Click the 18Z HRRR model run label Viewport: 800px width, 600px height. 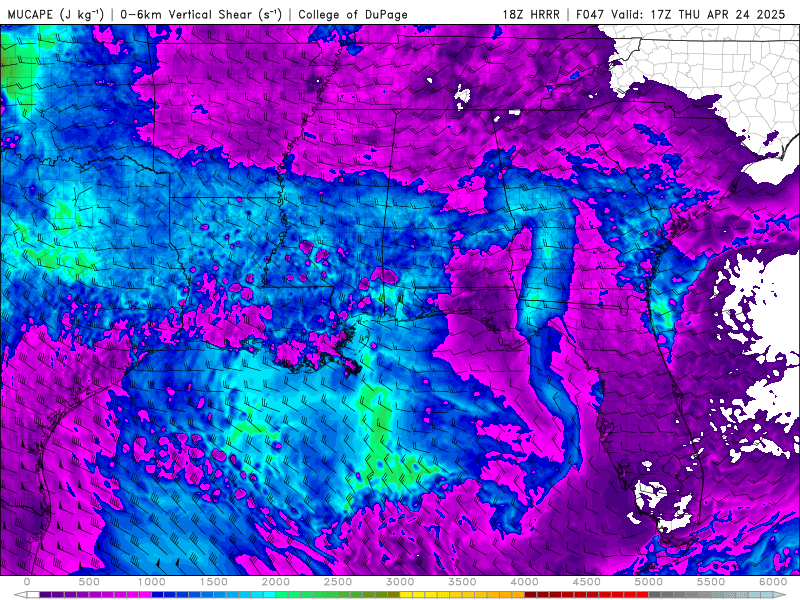point(530,14)
